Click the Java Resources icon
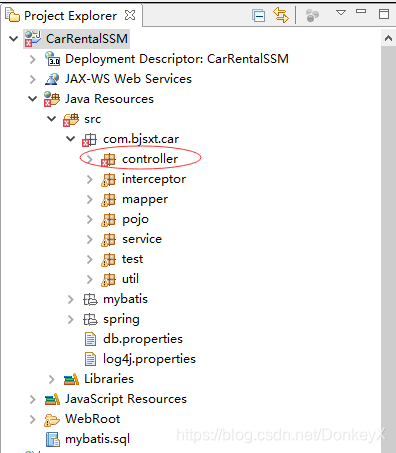 pos(52,99)
